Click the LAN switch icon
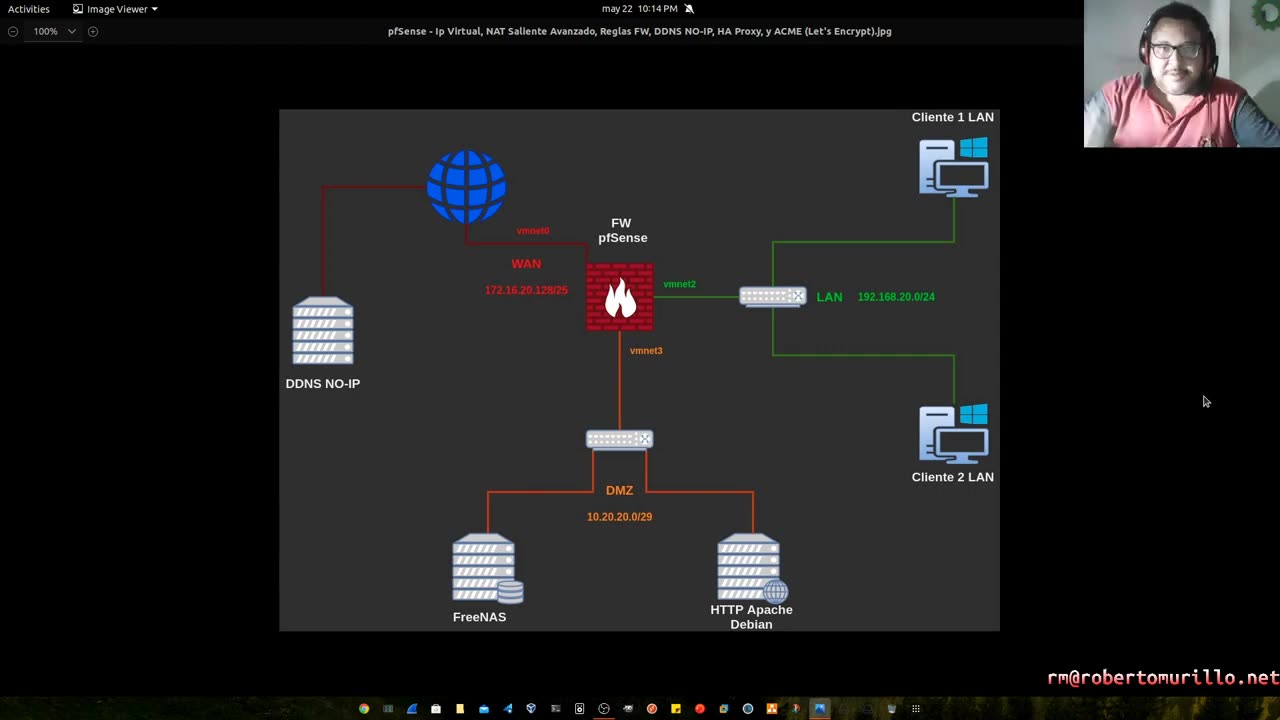Screen dimensions: 1280x720 tap(772, 296)
